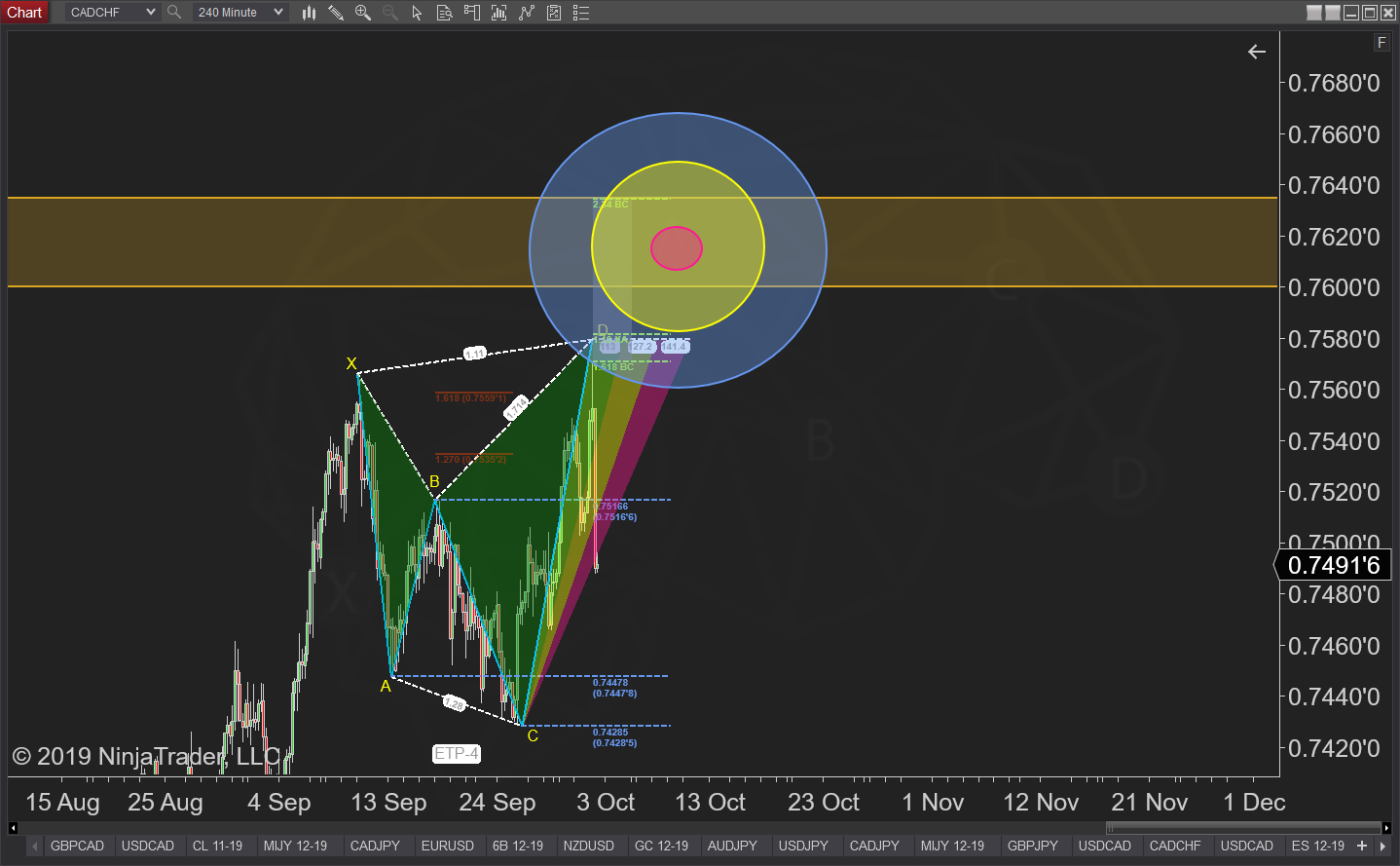Select the ETP-4 pattern label

457,753
